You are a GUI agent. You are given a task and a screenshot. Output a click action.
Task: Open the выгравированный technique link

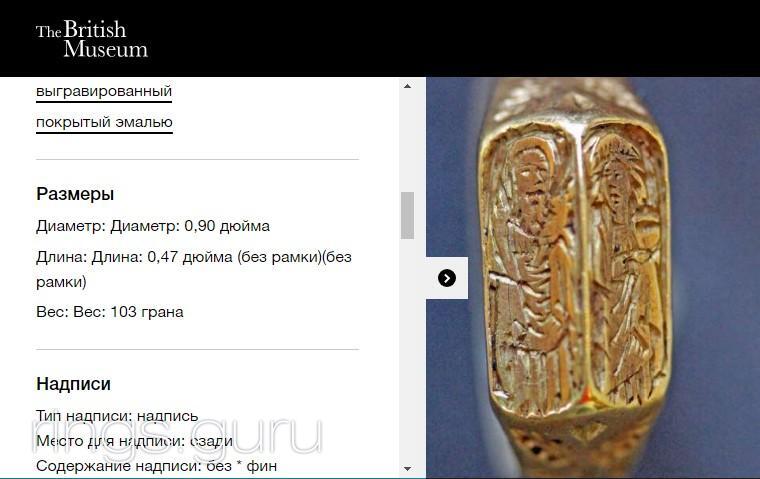(104, 91)
